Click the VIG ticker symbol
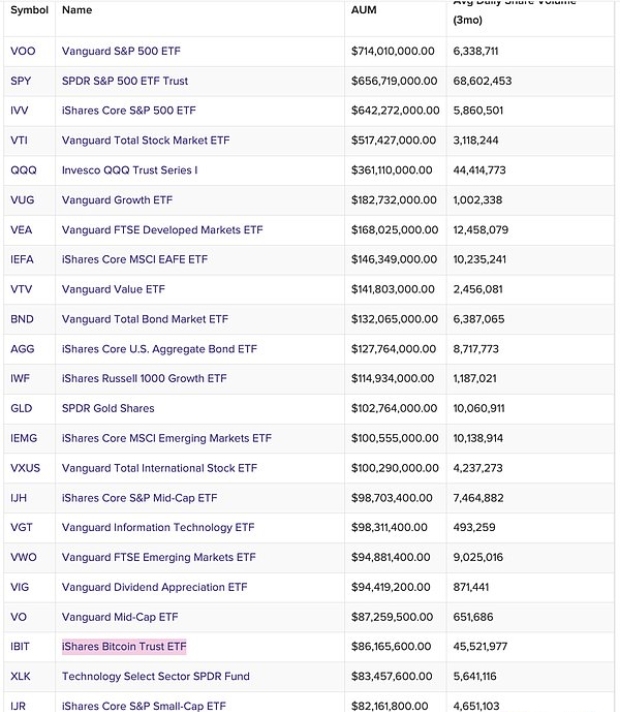Image resolution: width=620 pixels, height=712 pixels. (x=20, y=587)
